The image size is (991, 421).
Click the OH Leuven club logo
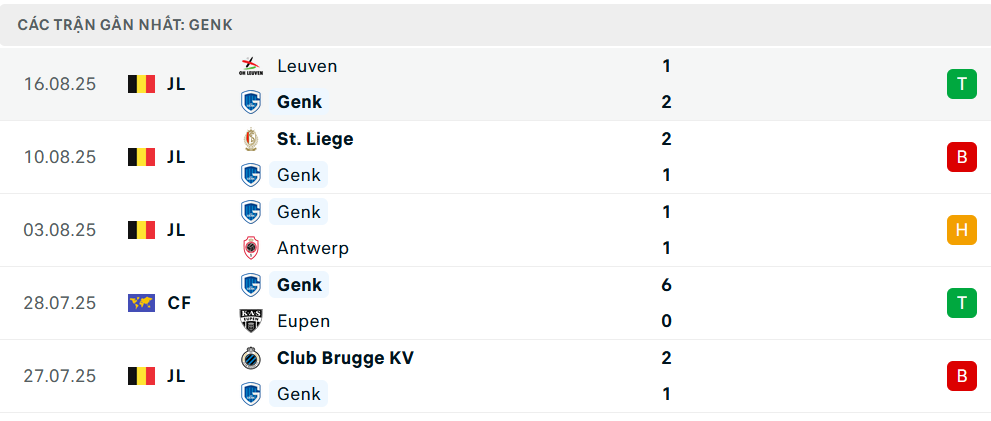(250, 66)
